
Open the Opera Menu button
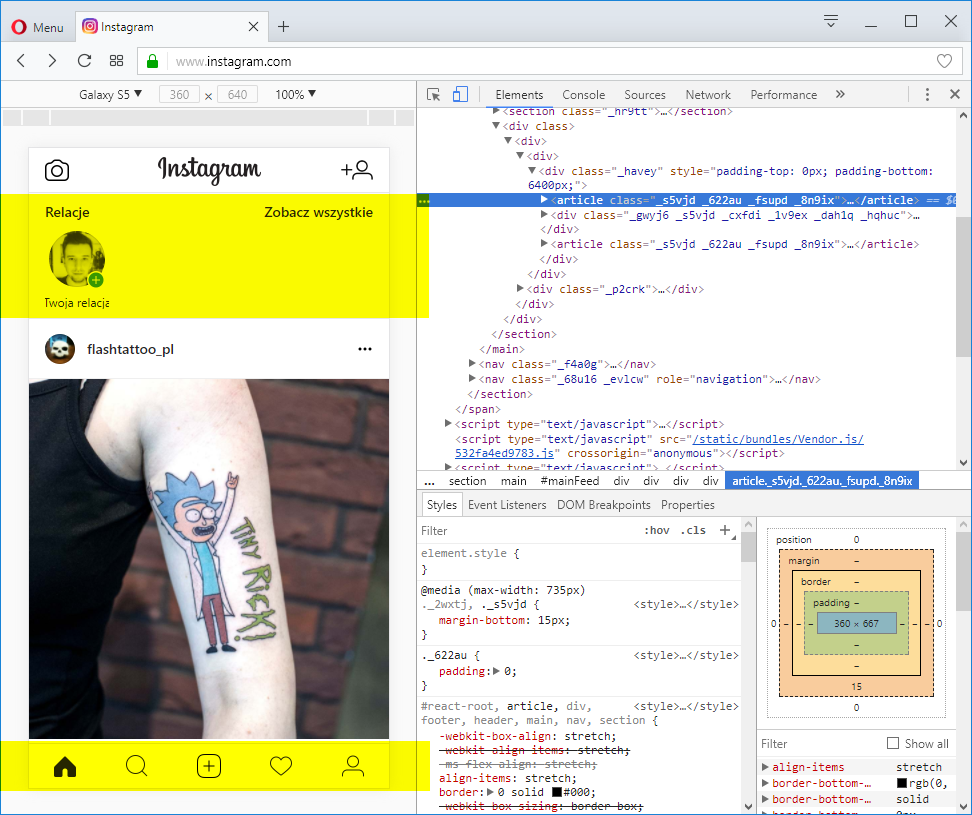[37, 27]
